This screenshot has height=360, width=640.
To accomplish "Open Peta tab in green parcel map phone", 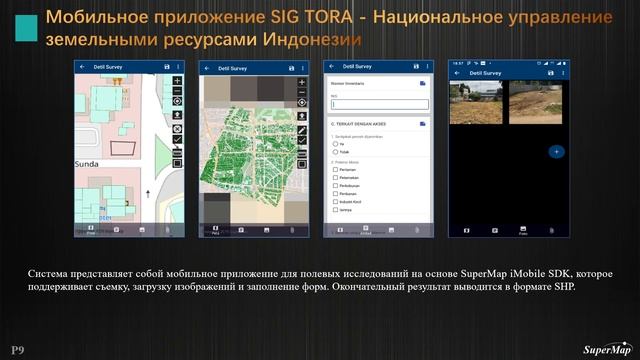I will (216, 230).
